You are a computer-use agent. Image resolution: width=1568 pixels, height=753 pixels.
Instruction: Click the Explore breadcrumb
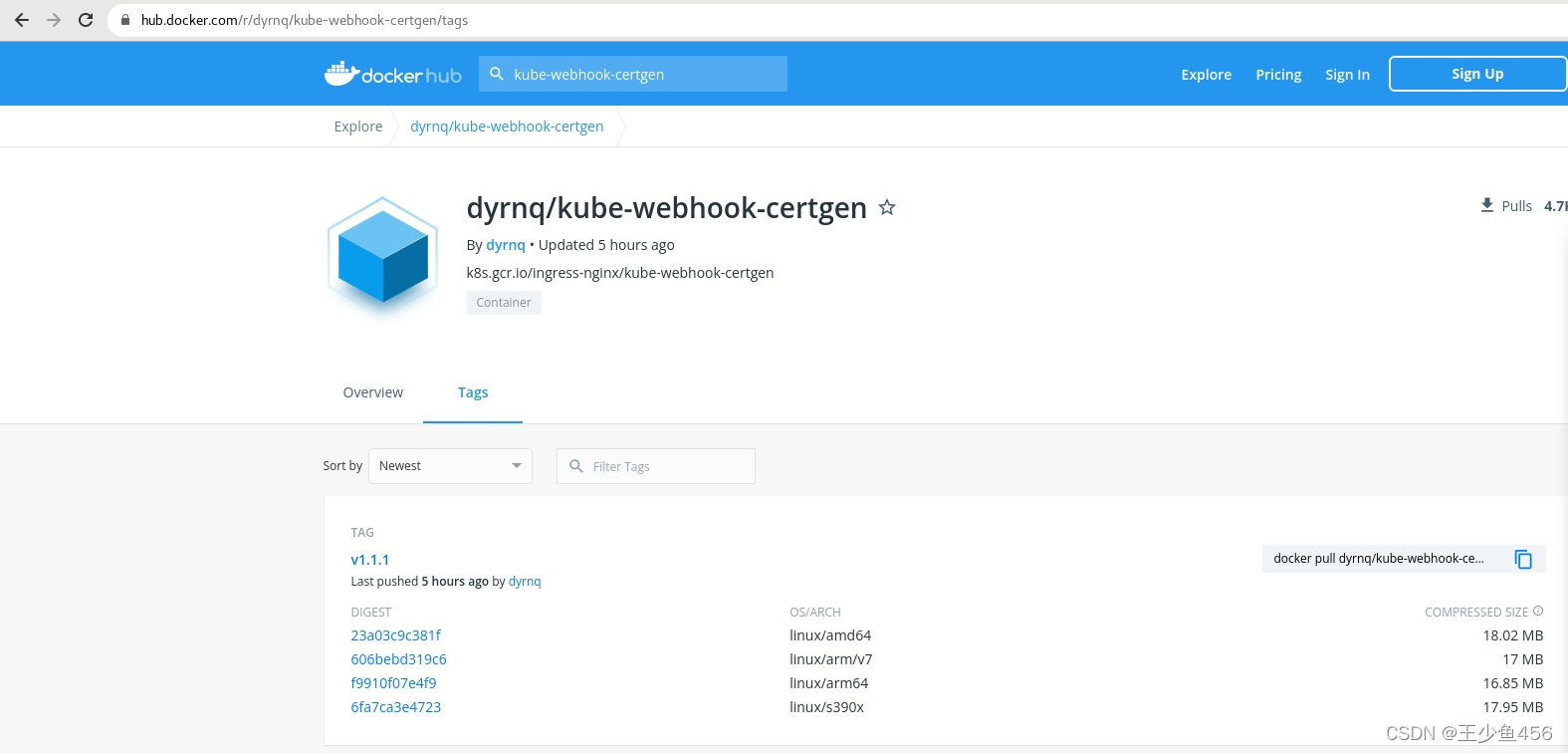[358, 126]
